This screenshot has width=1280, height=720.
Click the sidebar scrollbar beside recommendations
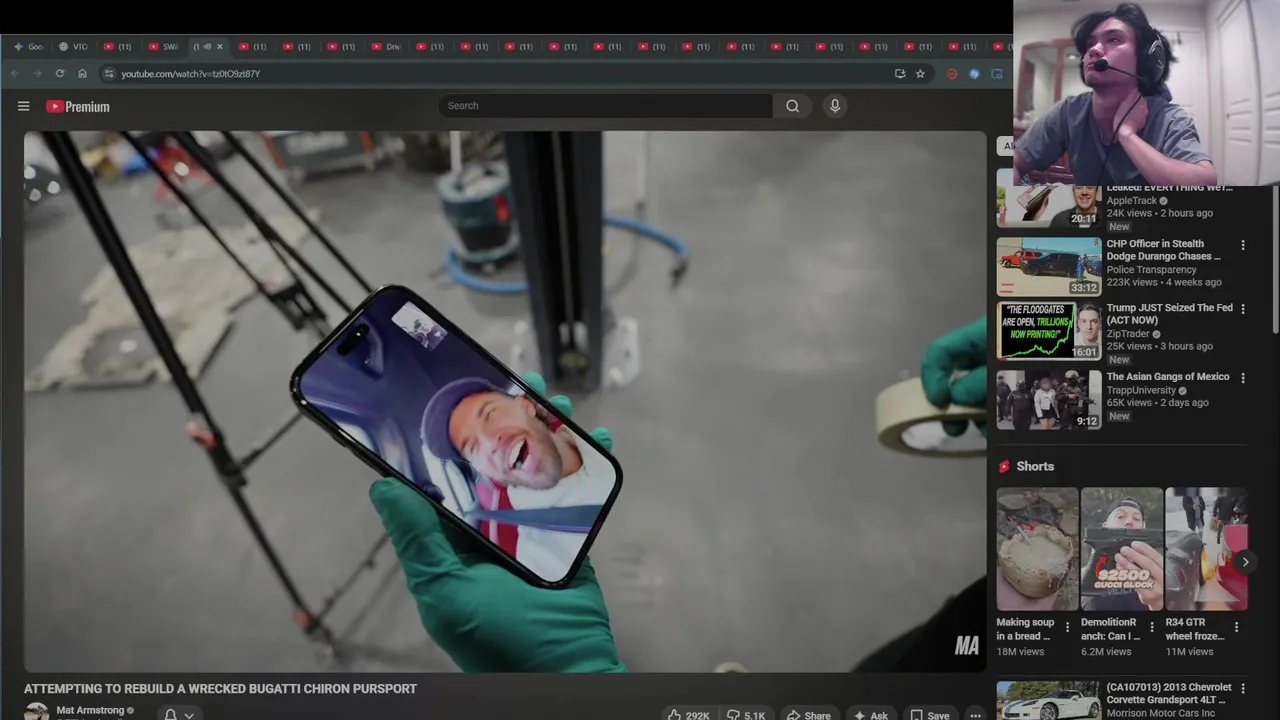point(1274,260)
